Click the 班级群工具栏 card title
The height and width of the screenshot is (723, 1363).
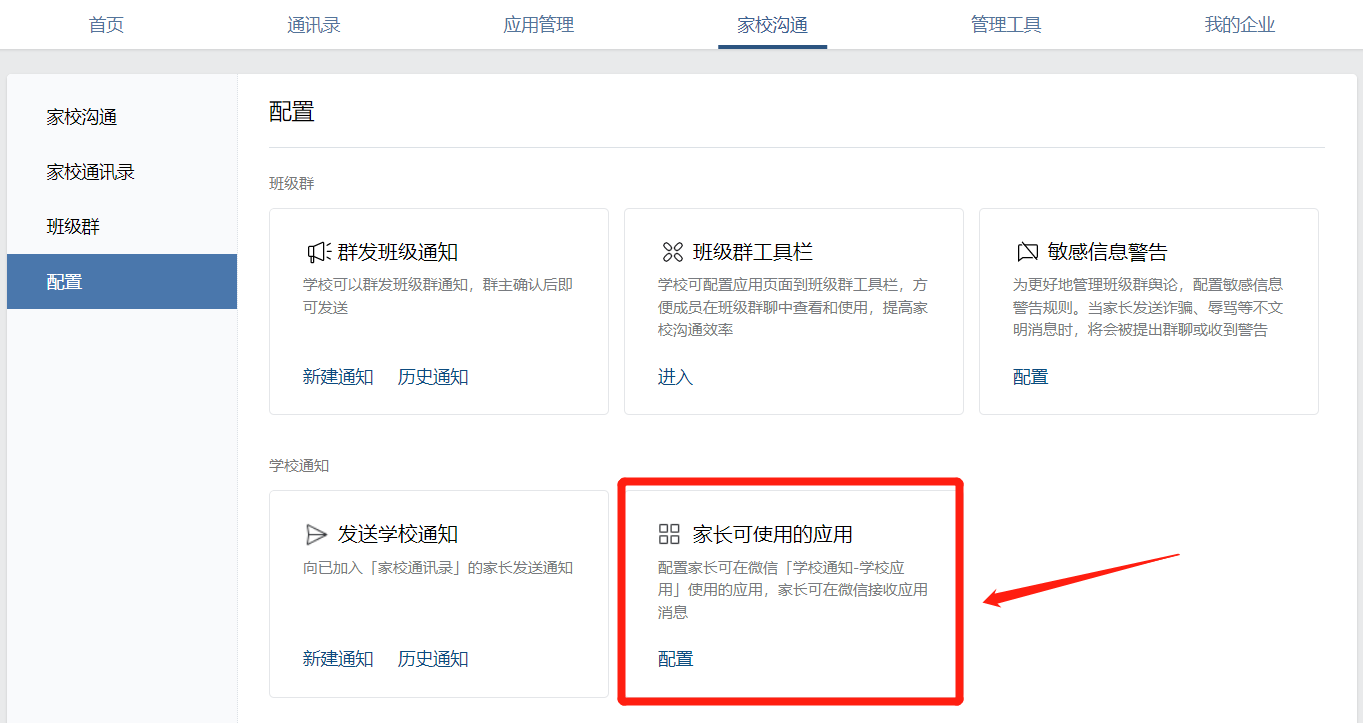pyautogui.click(x=753, y=252)
